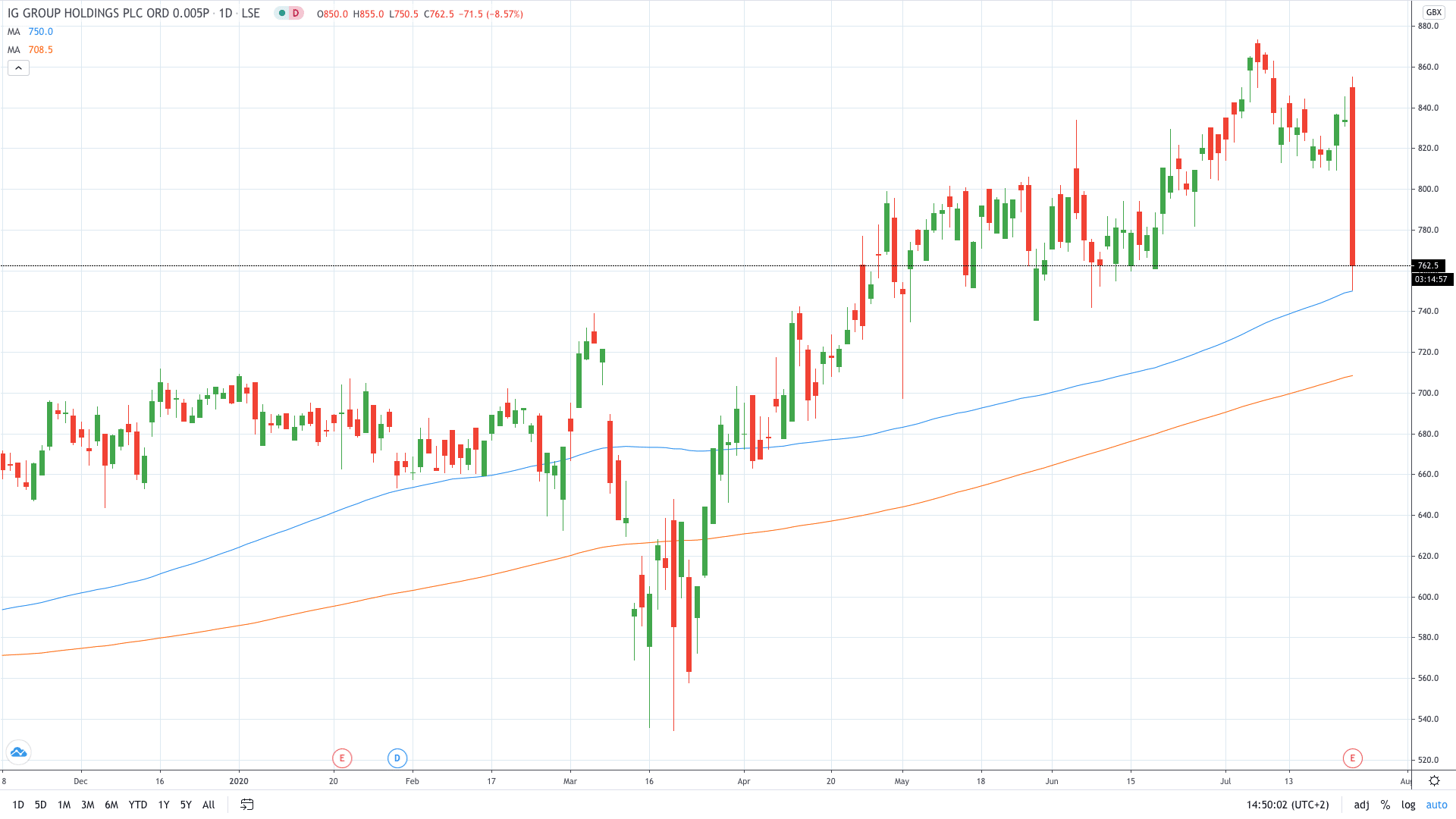Collapse the indicator legend chevron
This screenshot has height=819, width=1456.
coord(18,68)
